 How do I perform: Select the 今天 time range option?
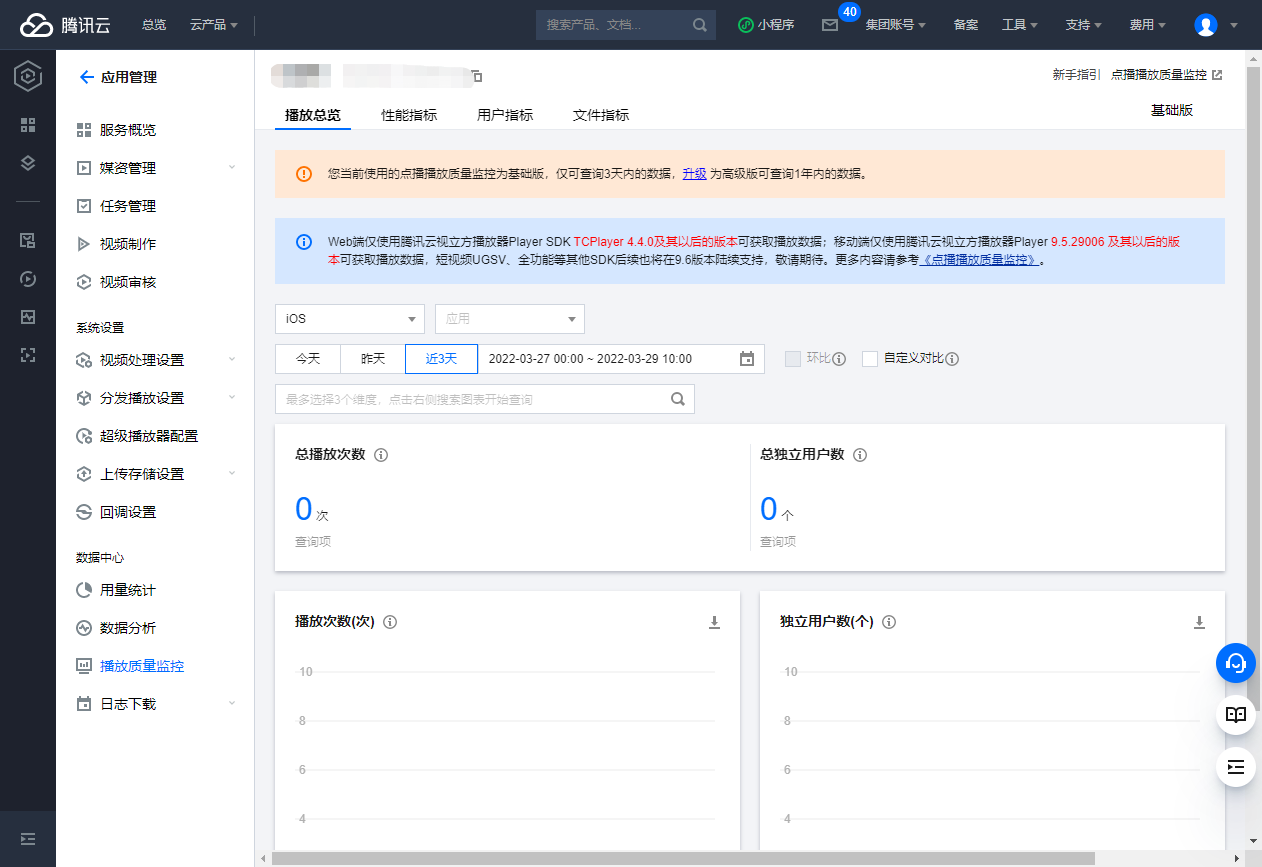point(308,359)
